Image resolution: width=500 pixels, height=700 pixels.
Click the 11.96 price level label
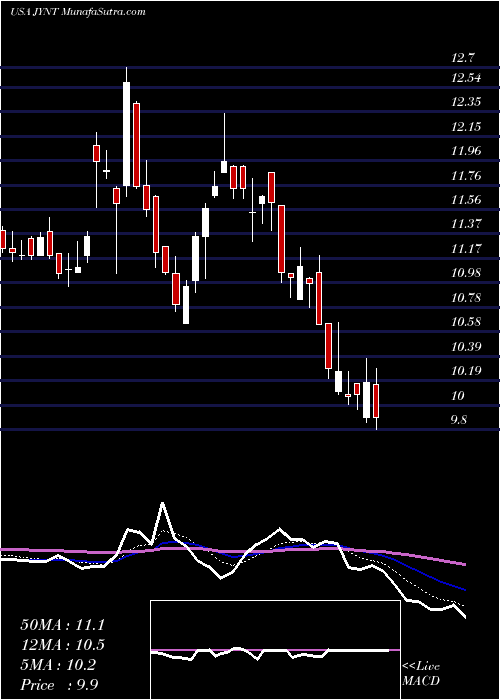[x=466, y=151]
